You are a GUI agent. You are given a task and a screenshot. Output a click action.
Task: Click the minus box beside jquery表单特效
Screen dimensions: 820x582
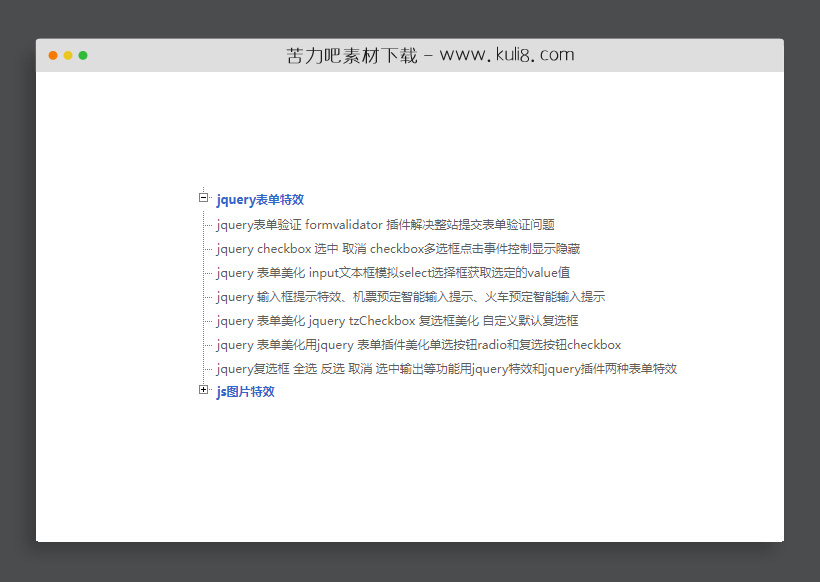(204, 199)
